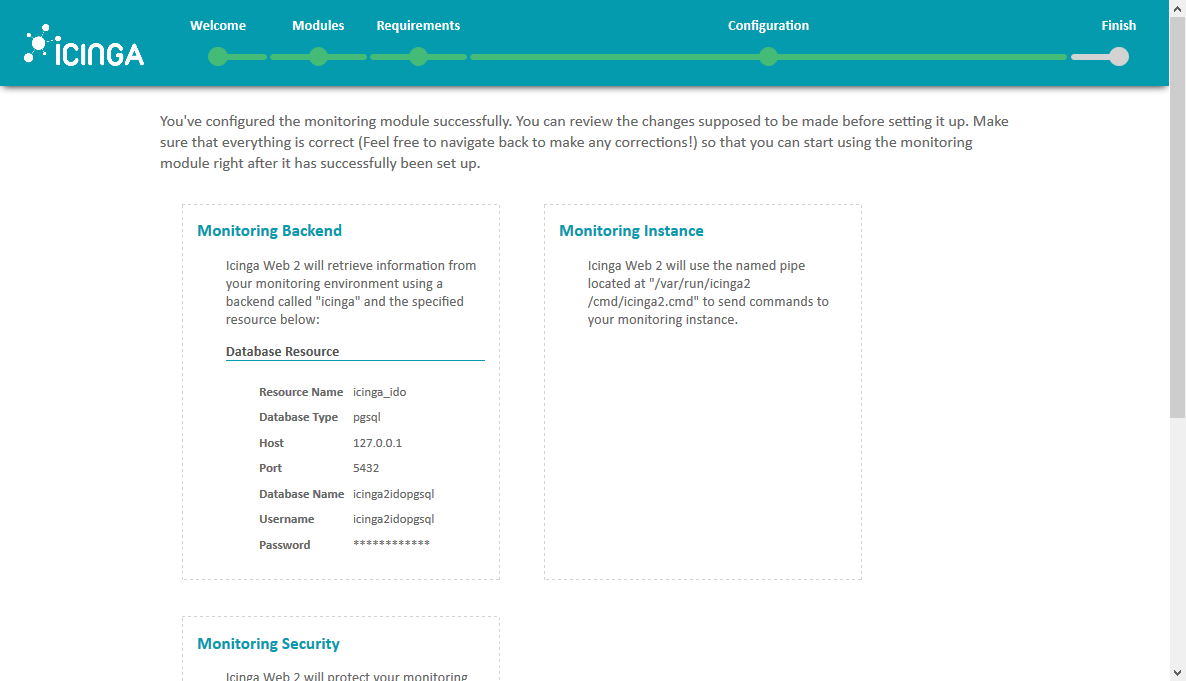
Task: Open the Requirements step label
Action: click(418, 26)
